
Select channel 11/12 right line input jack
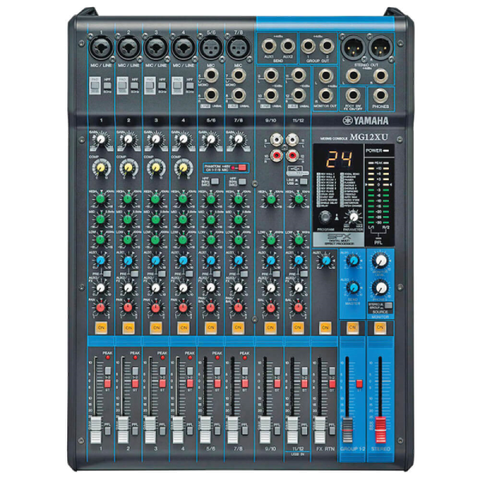[298, 95]
